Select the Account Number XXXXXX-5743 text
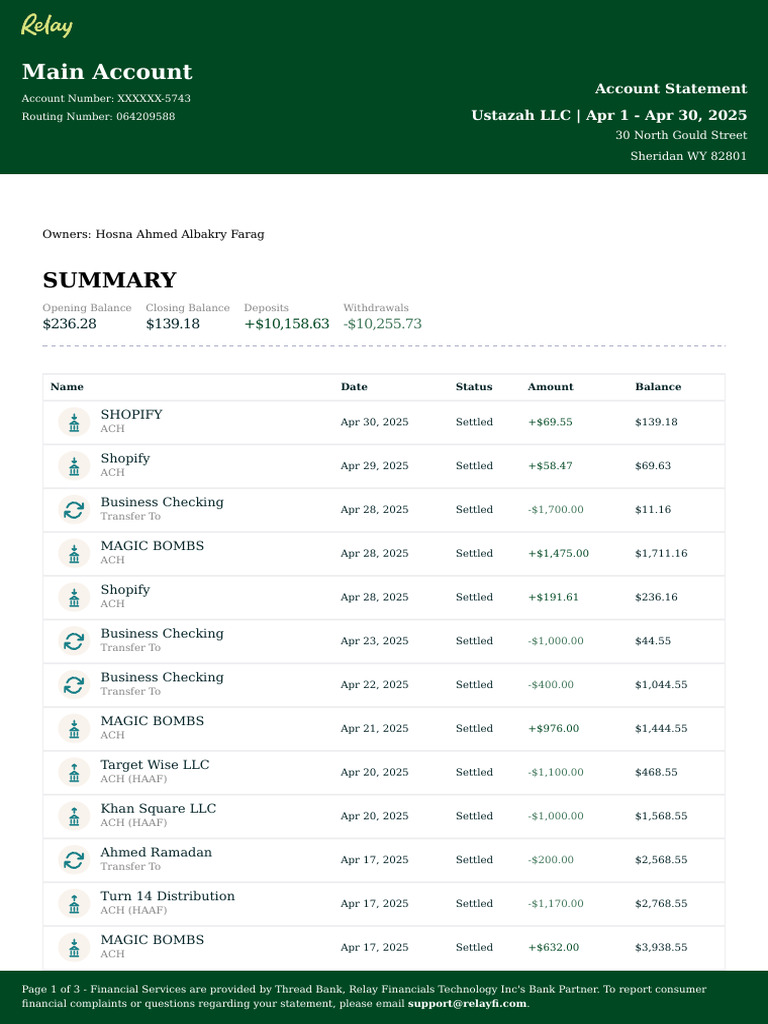The height and width of the screenshot is (1024, 768). 106,99
